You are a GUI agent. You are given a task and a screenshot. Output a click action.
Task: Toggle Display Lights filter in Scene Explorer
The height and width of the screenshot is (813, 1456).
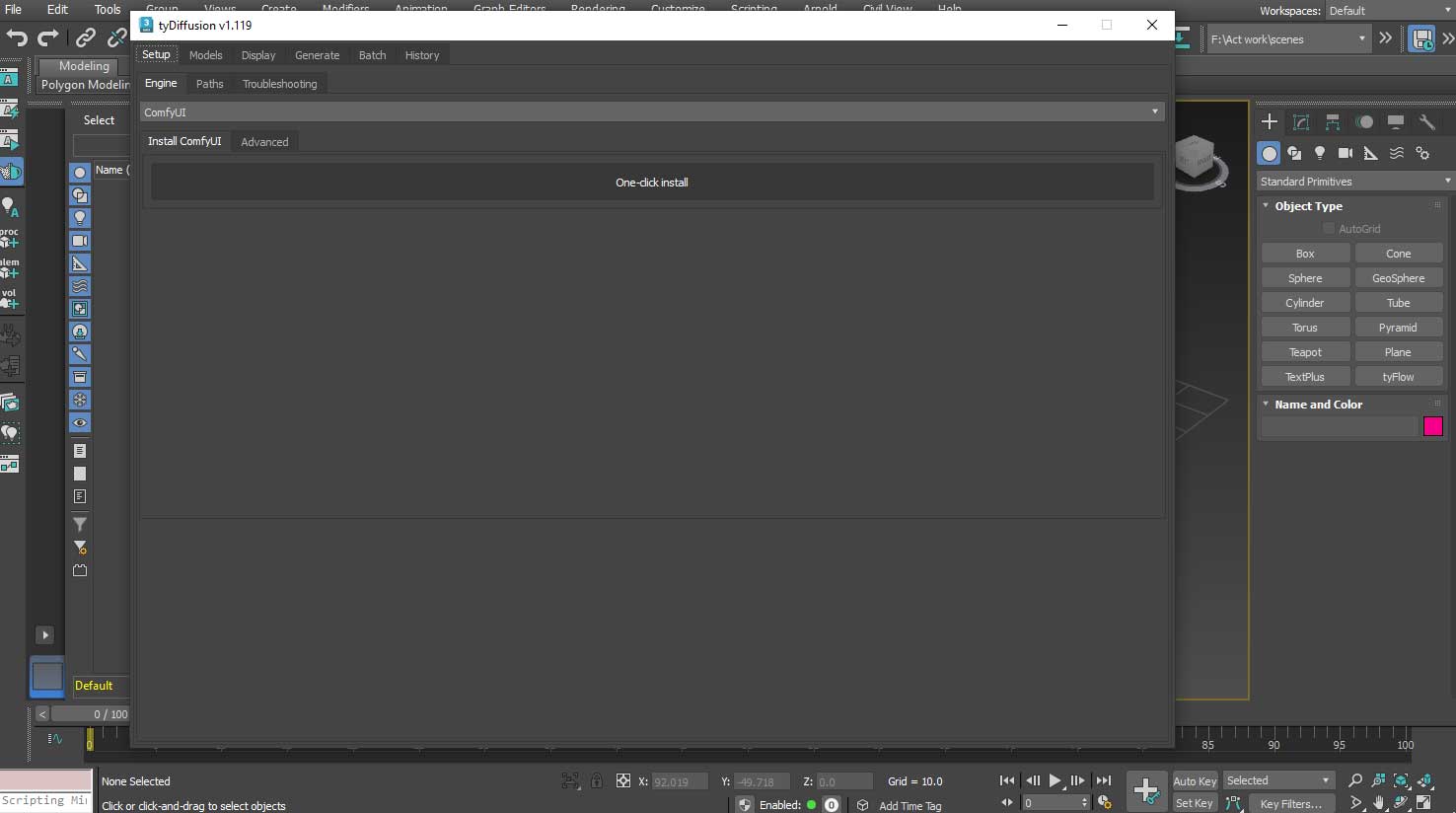(80, 218)
